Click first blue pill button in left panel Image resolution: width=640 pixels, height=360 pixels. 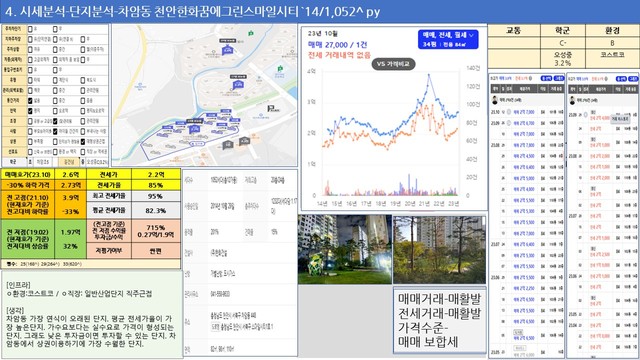coord(546,78)
